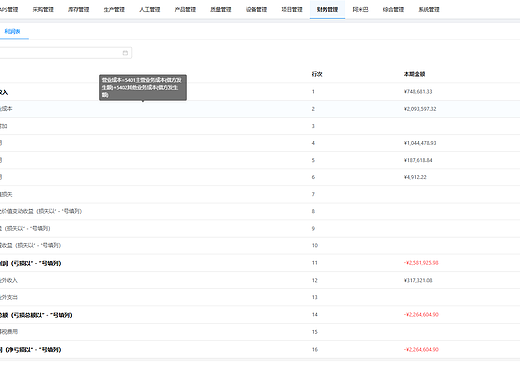Click row number 7 in the 行次 column

pos(313,194)
